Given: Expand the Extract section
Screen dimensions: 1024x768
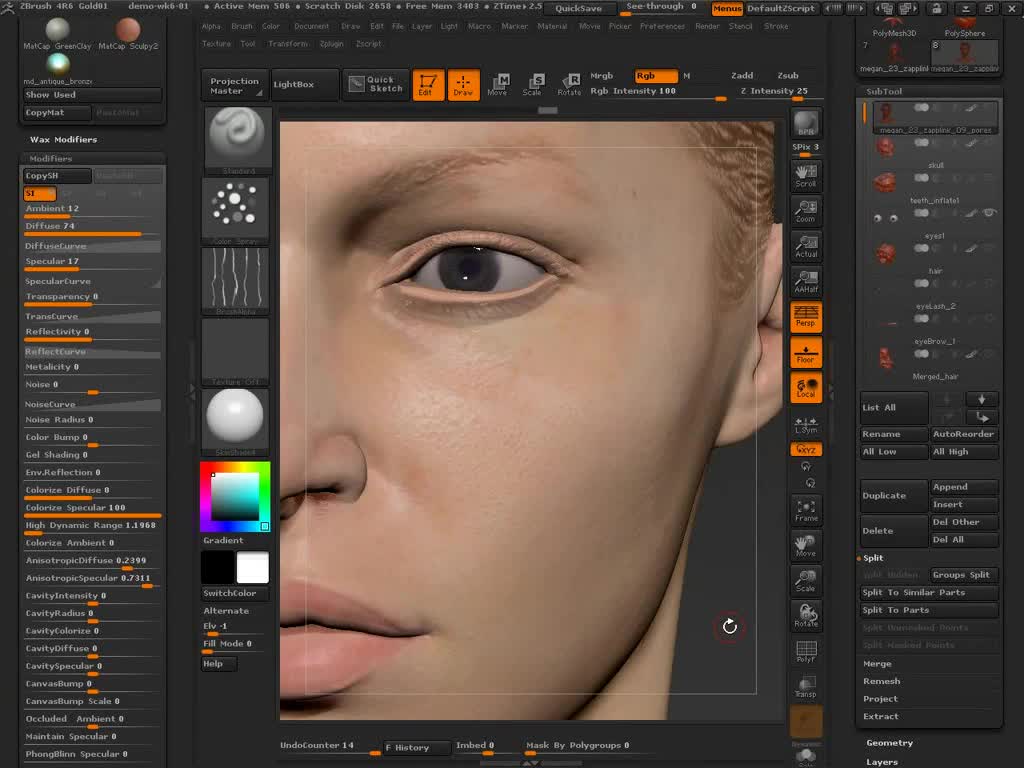Looking at the screenshot, I should click(881, 716).
